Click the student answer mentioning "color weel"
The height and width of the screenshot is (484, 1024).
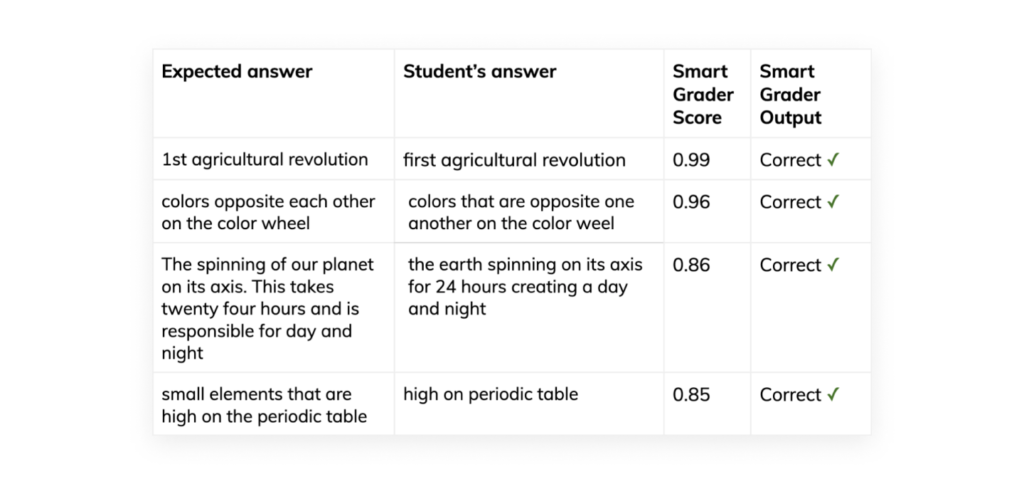point(521,212)
